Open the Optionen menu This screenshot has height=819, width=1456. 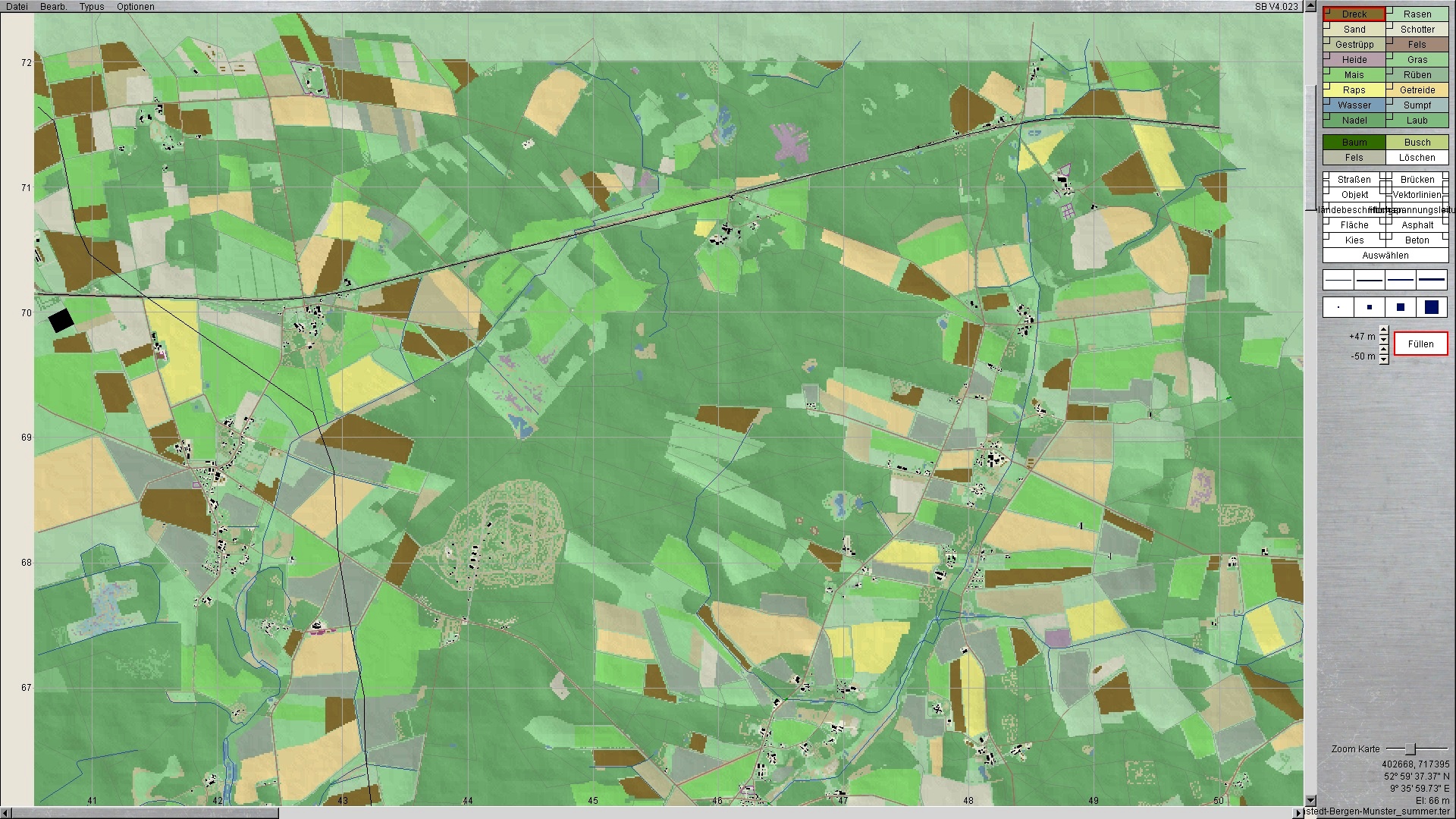[x=135, y=6]
